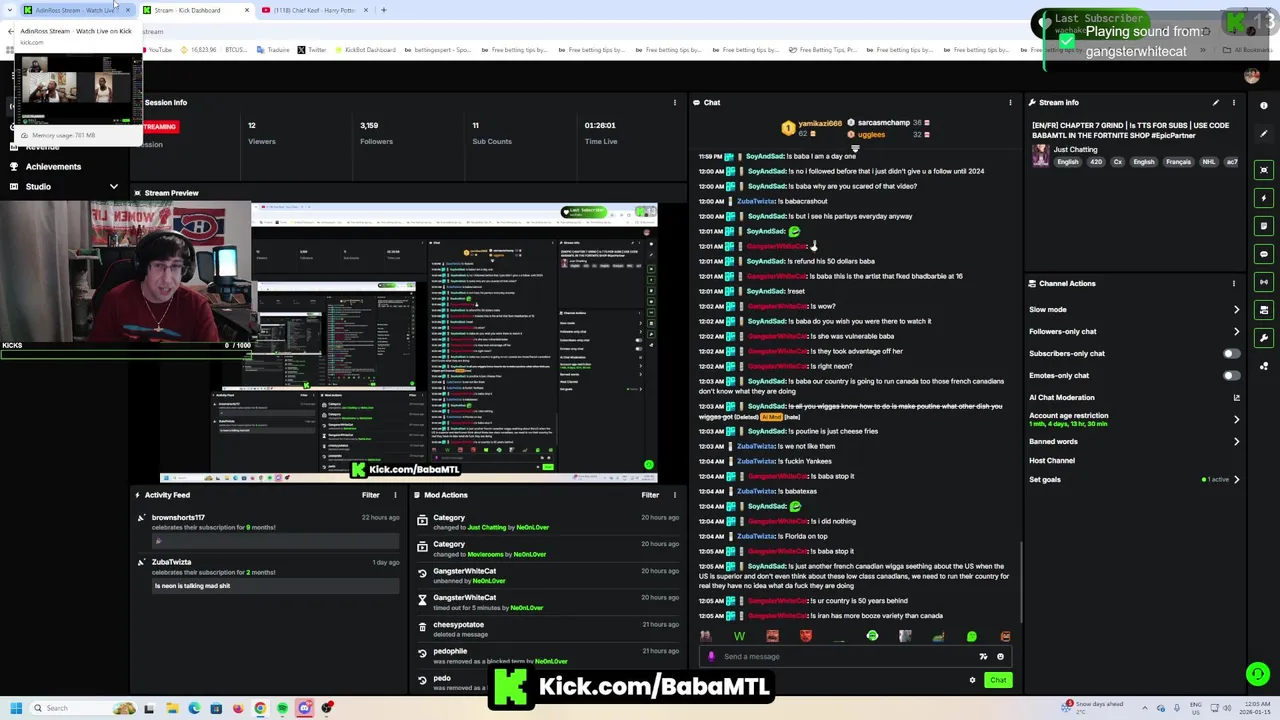This screenshot has height=720, width=1280.
Task: Open the Windows Start menu
Action: (x=16, y=708)
